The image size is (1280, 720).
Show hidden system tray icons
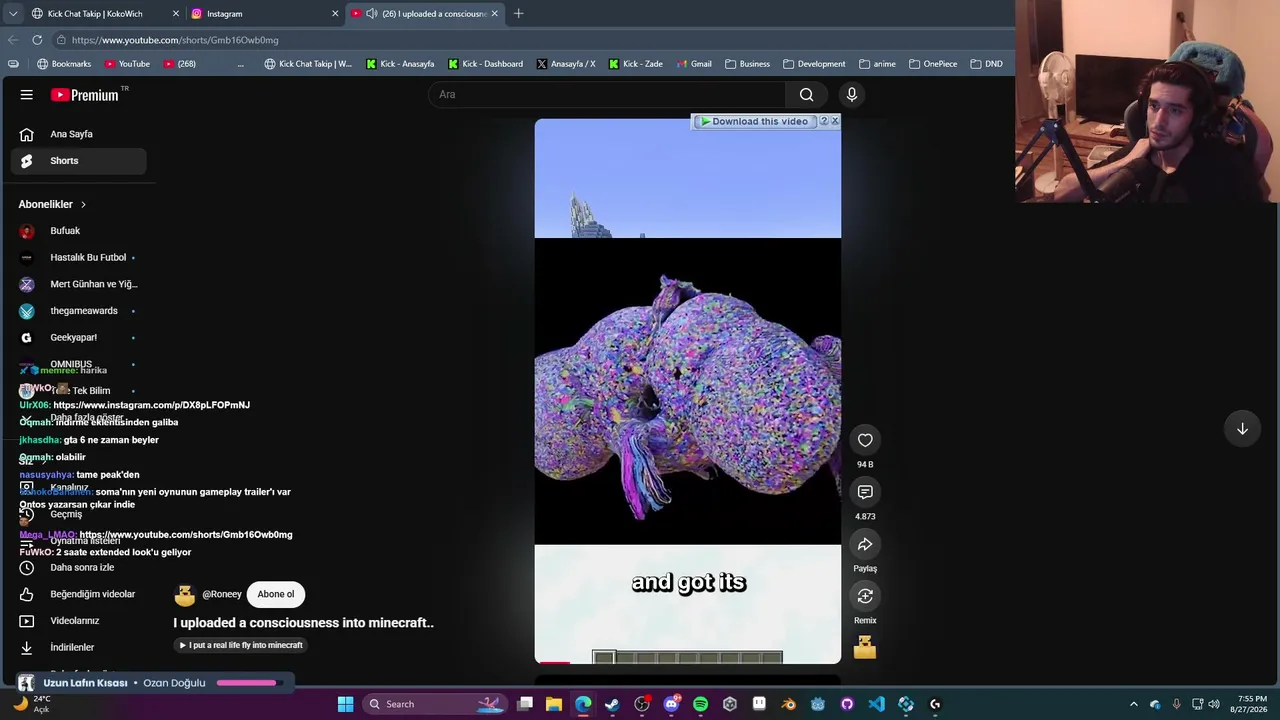[1133, 704]
